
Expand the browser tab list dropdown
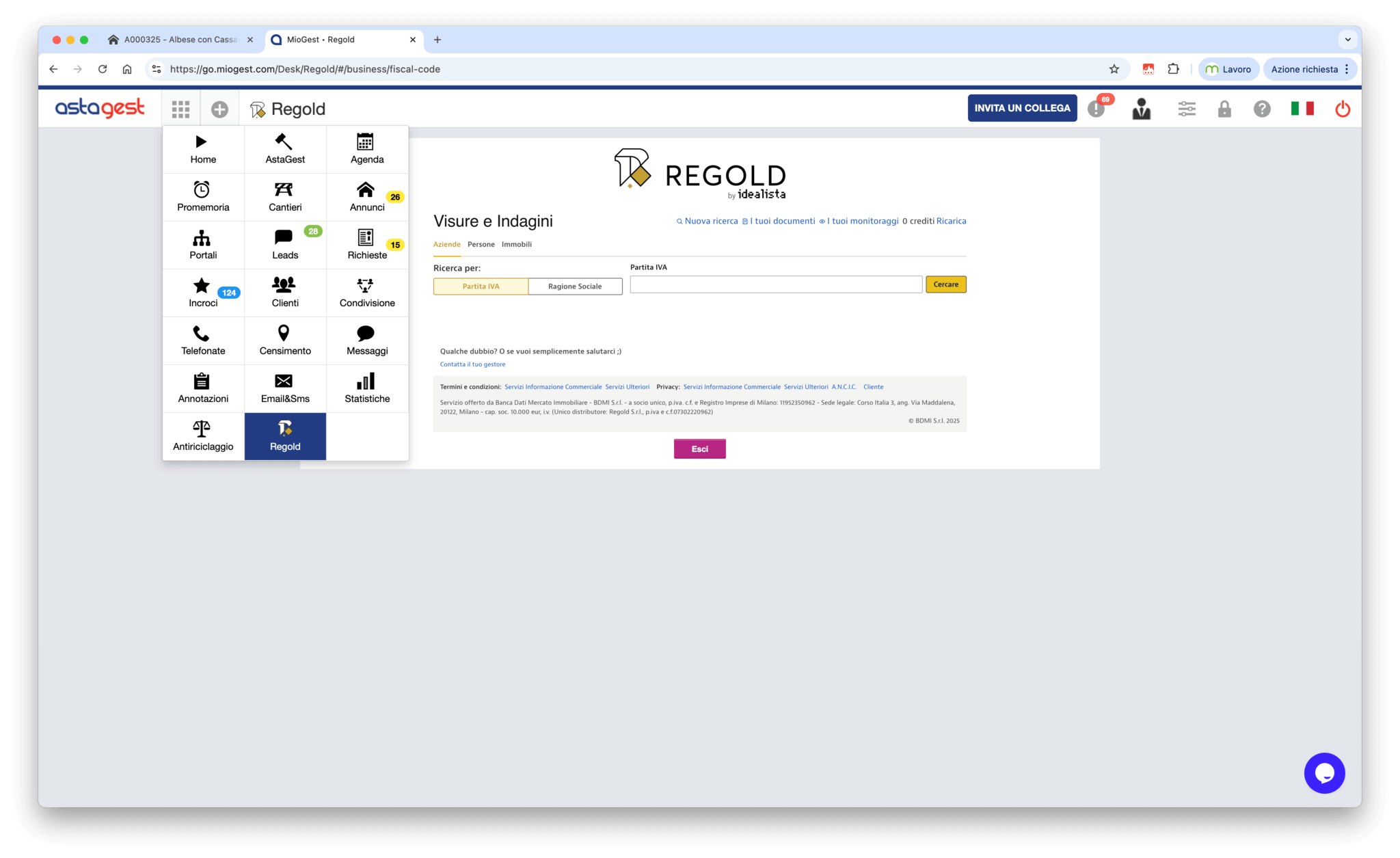coord(1348,40)
